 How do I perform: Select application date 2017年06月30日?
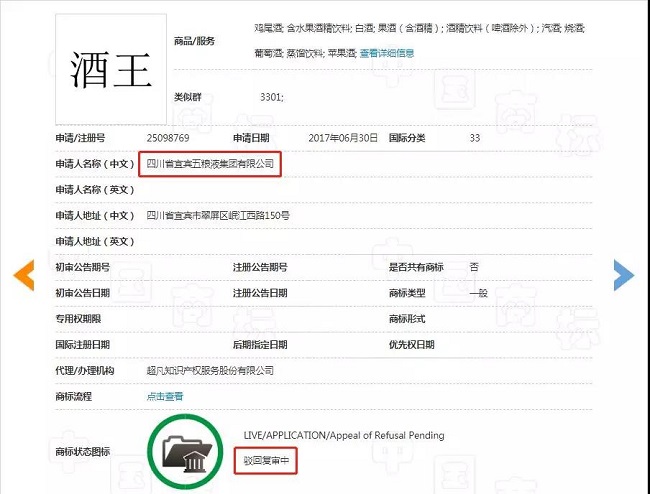(343, 138)
